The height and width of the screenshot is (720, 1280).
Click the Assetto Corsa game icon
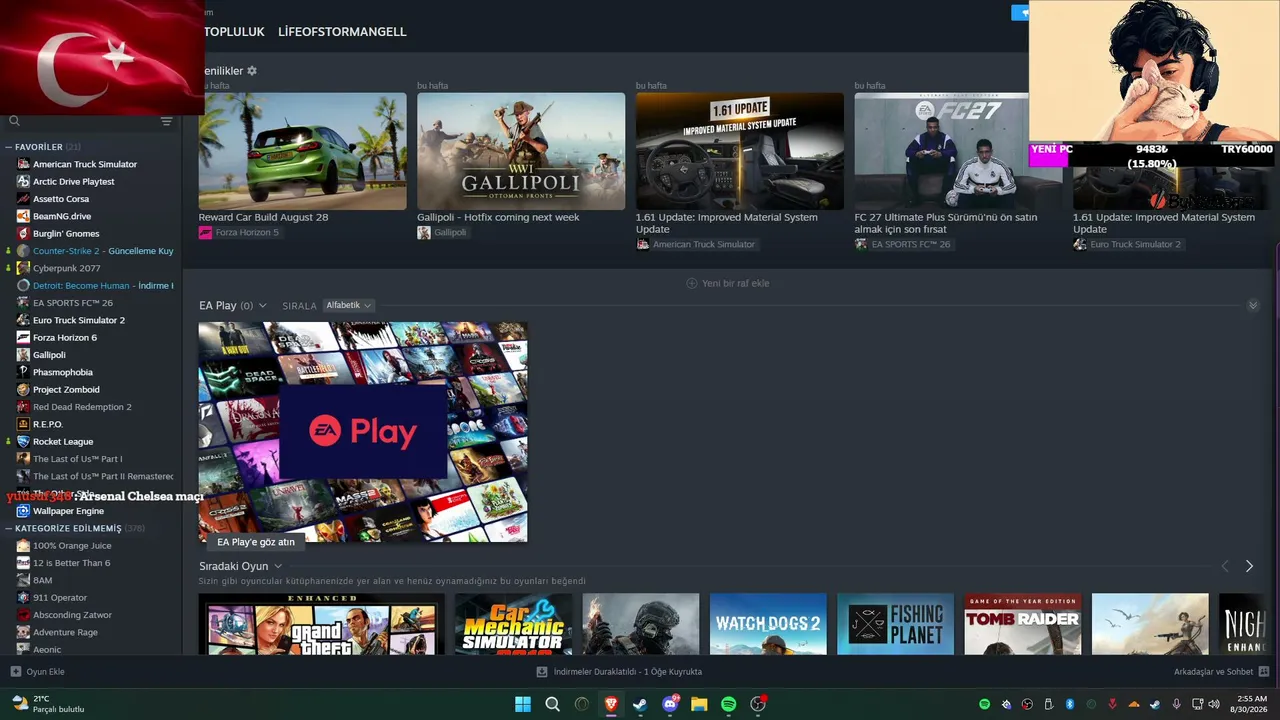pos(23,199)
